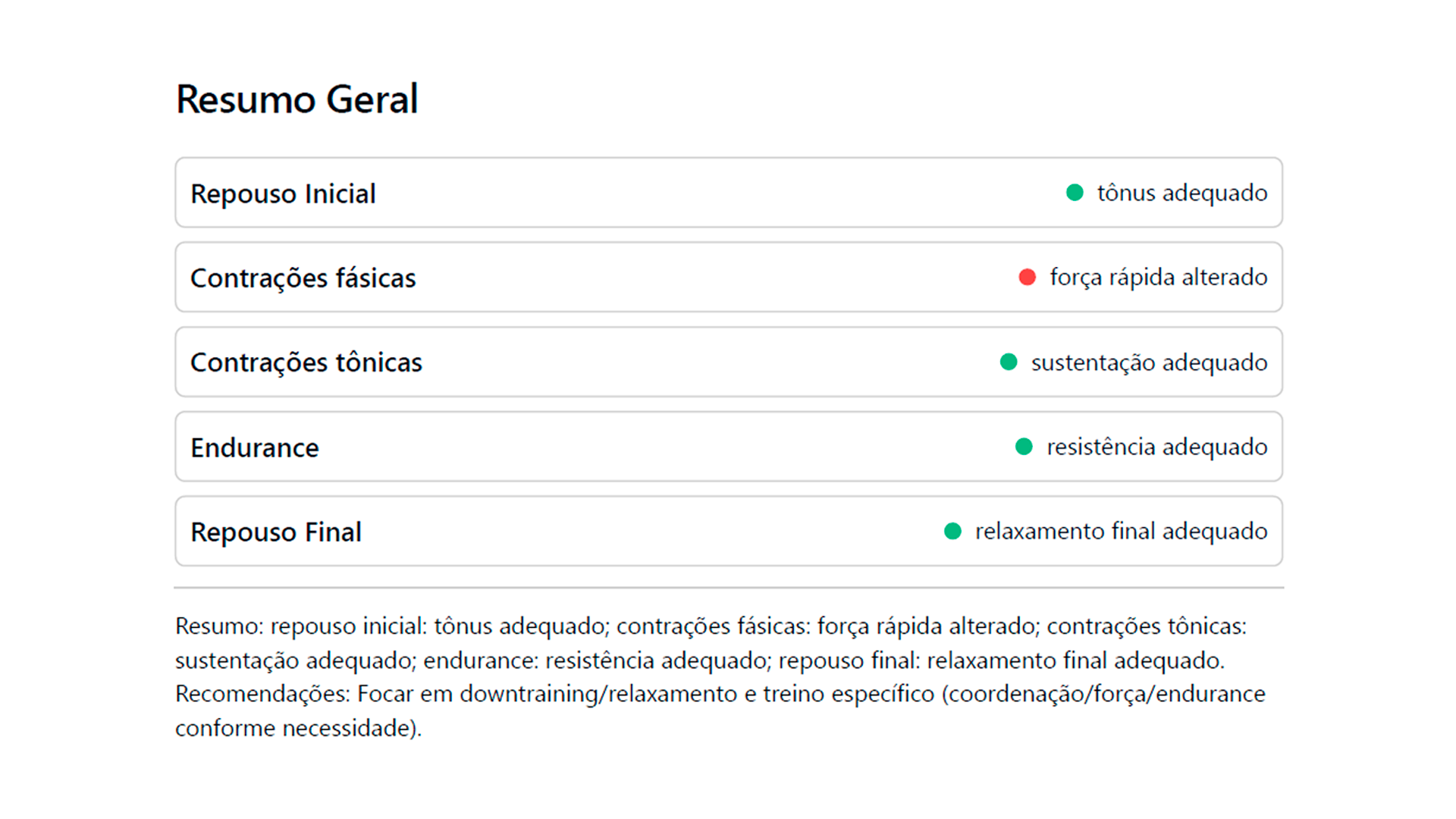Click the green dot beside resistência adequado

(x=1024, y=447)
